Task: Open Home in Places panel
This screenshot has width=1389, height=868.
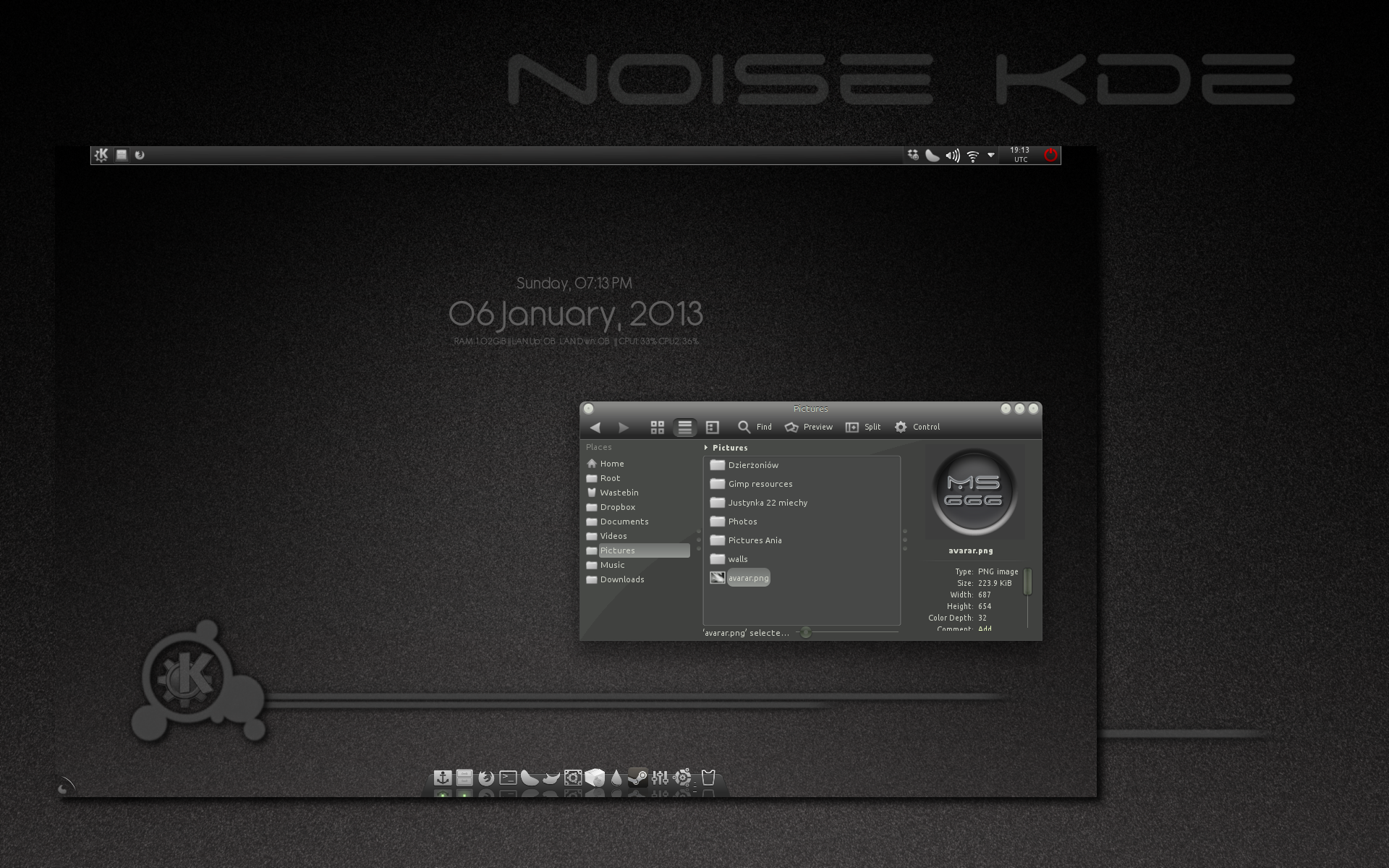Action: tap(638, 464)
